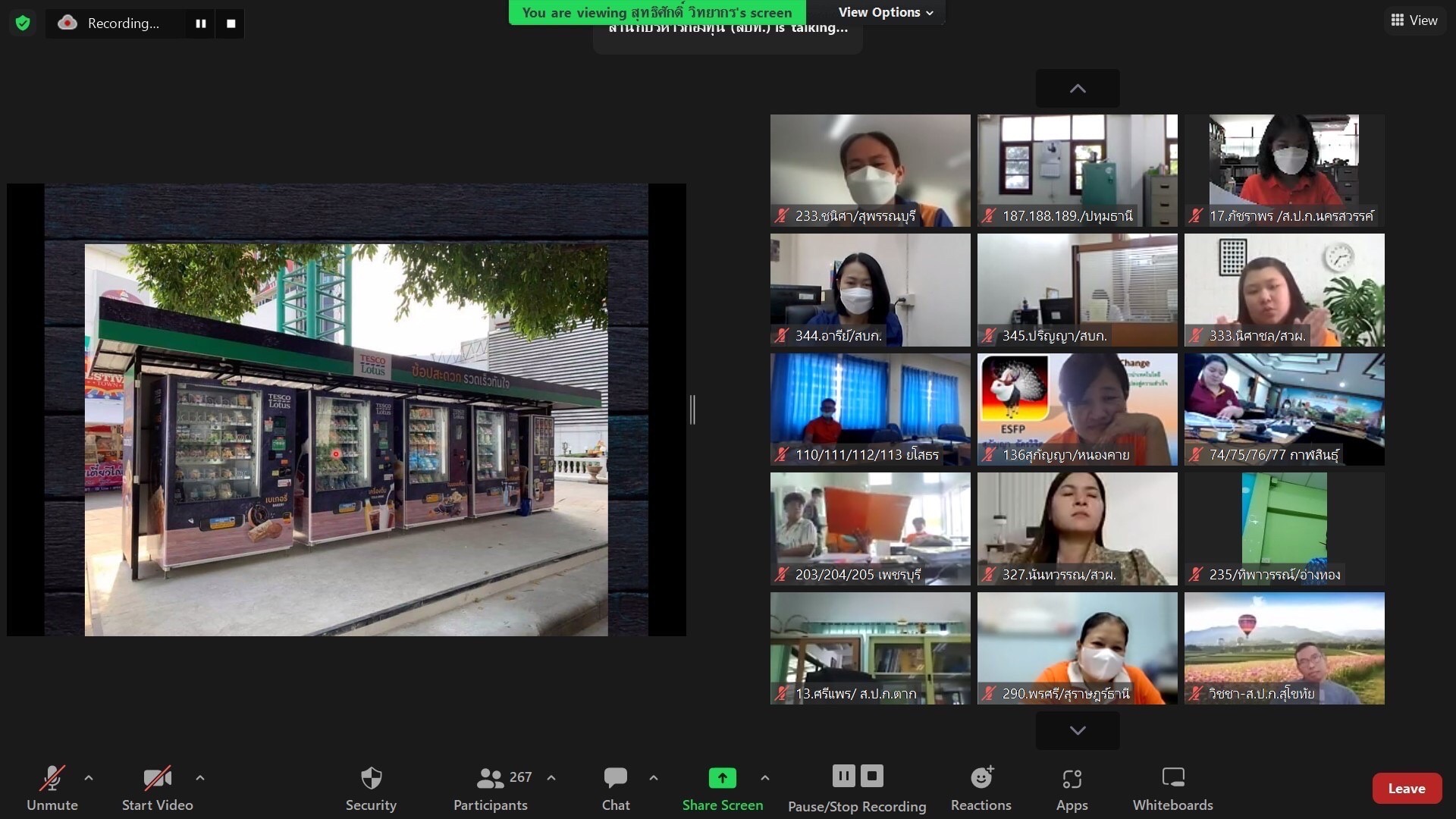Open the Participants panel
The image size is (1456, 819).
[491, 788]
